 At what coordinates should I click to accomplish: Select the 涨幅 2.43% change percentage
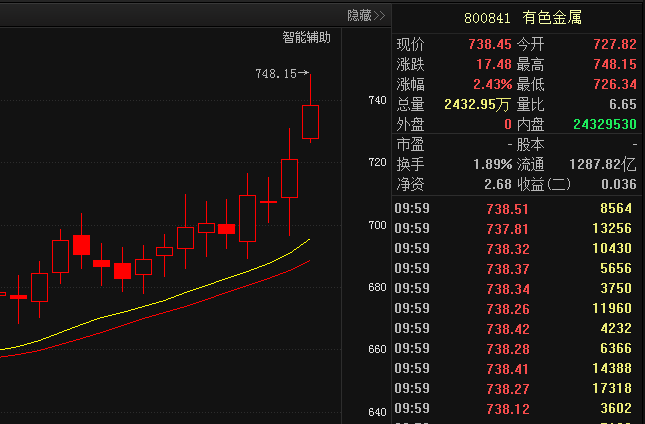pyautogui.click(x=490, y=84)
